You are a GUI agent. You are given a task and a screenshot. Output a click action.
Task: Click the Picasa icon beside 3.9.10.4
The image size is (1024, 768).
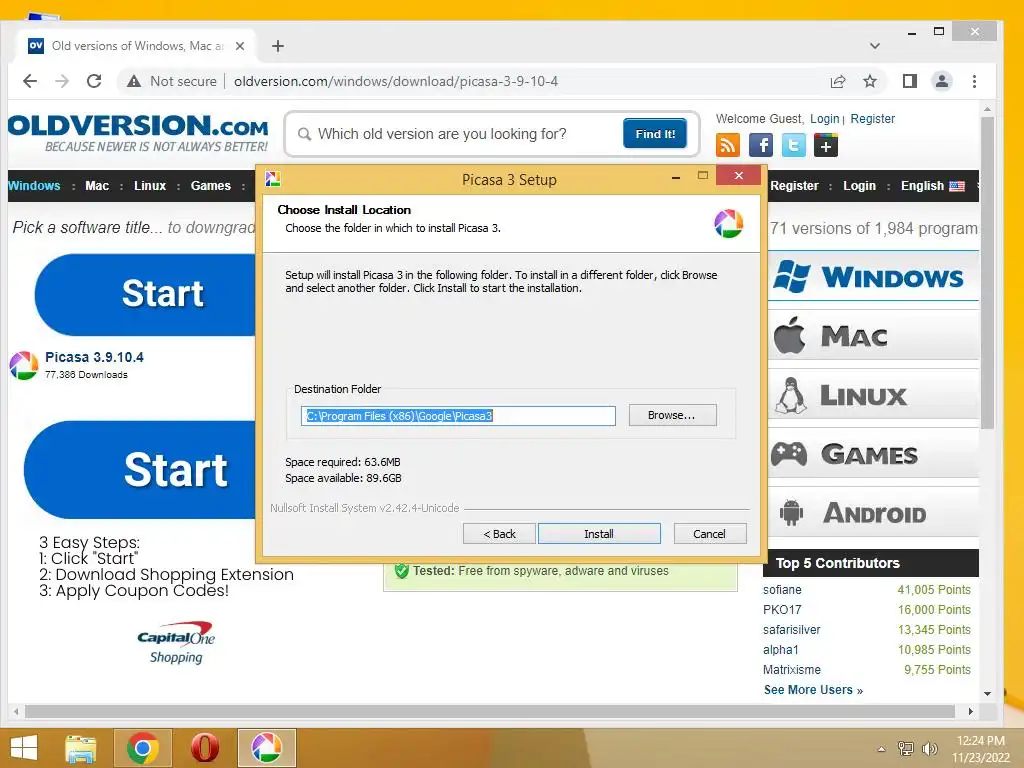tap(24, 365)
